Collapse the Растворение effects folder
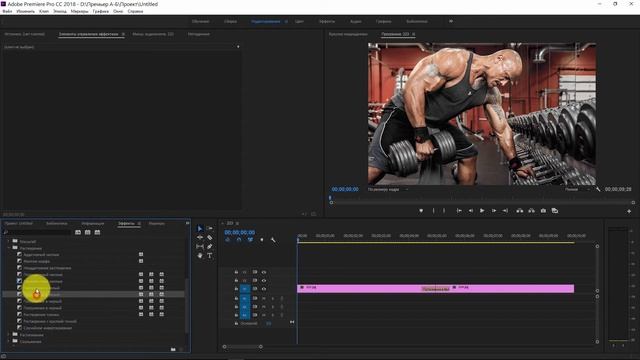 click(x=9, y=248)
